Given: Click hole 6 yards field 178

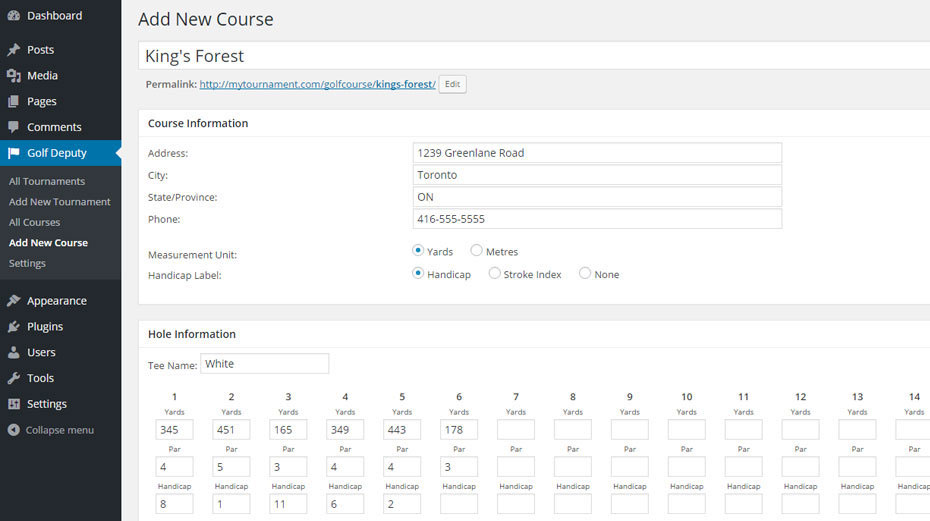Looking at the screenshot, I should coord(459,430).
